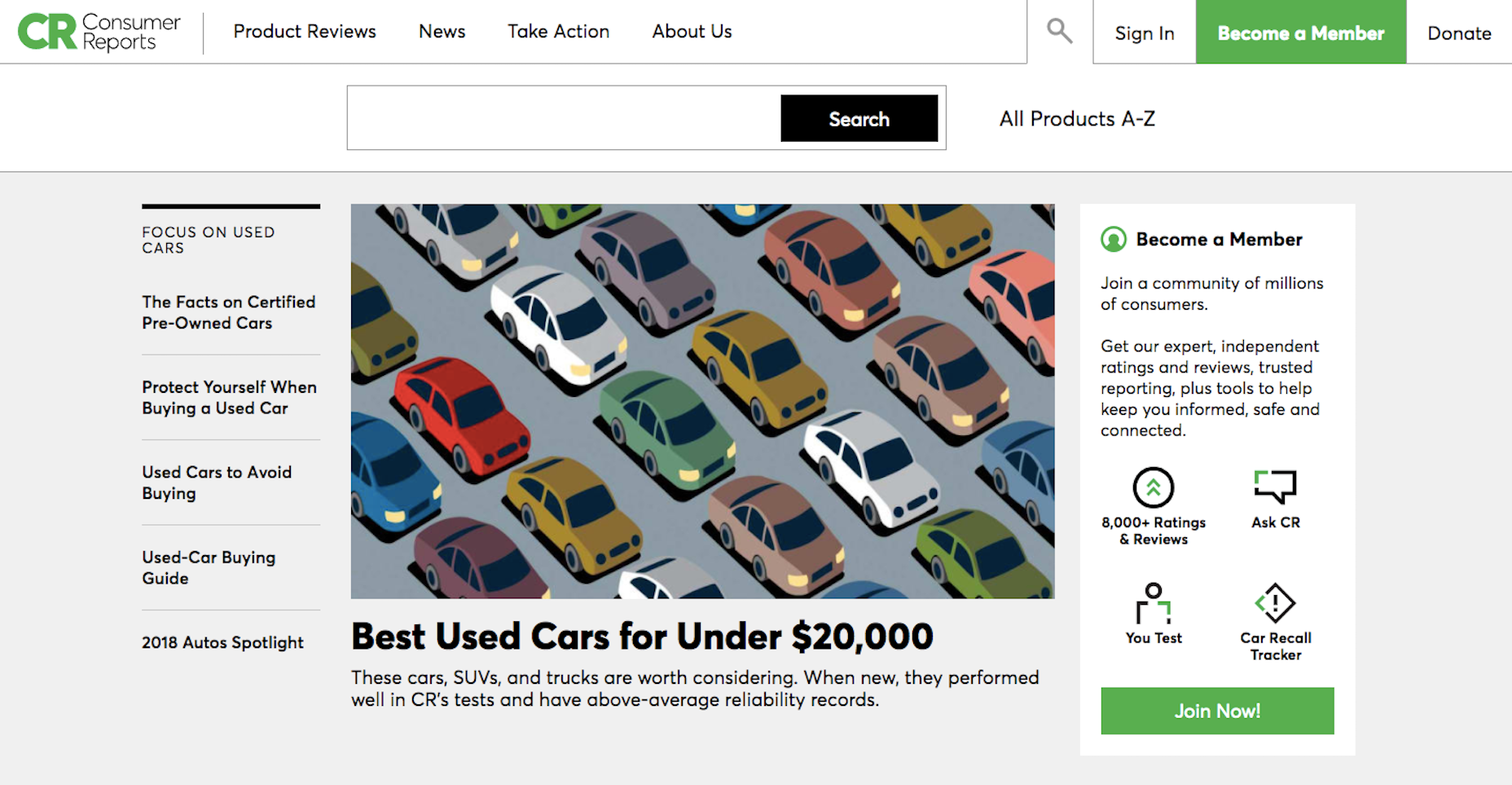The height and width of the screenshot is (785, 1512).
Task: Click the You Test person icon
Action: (1154, 603)
